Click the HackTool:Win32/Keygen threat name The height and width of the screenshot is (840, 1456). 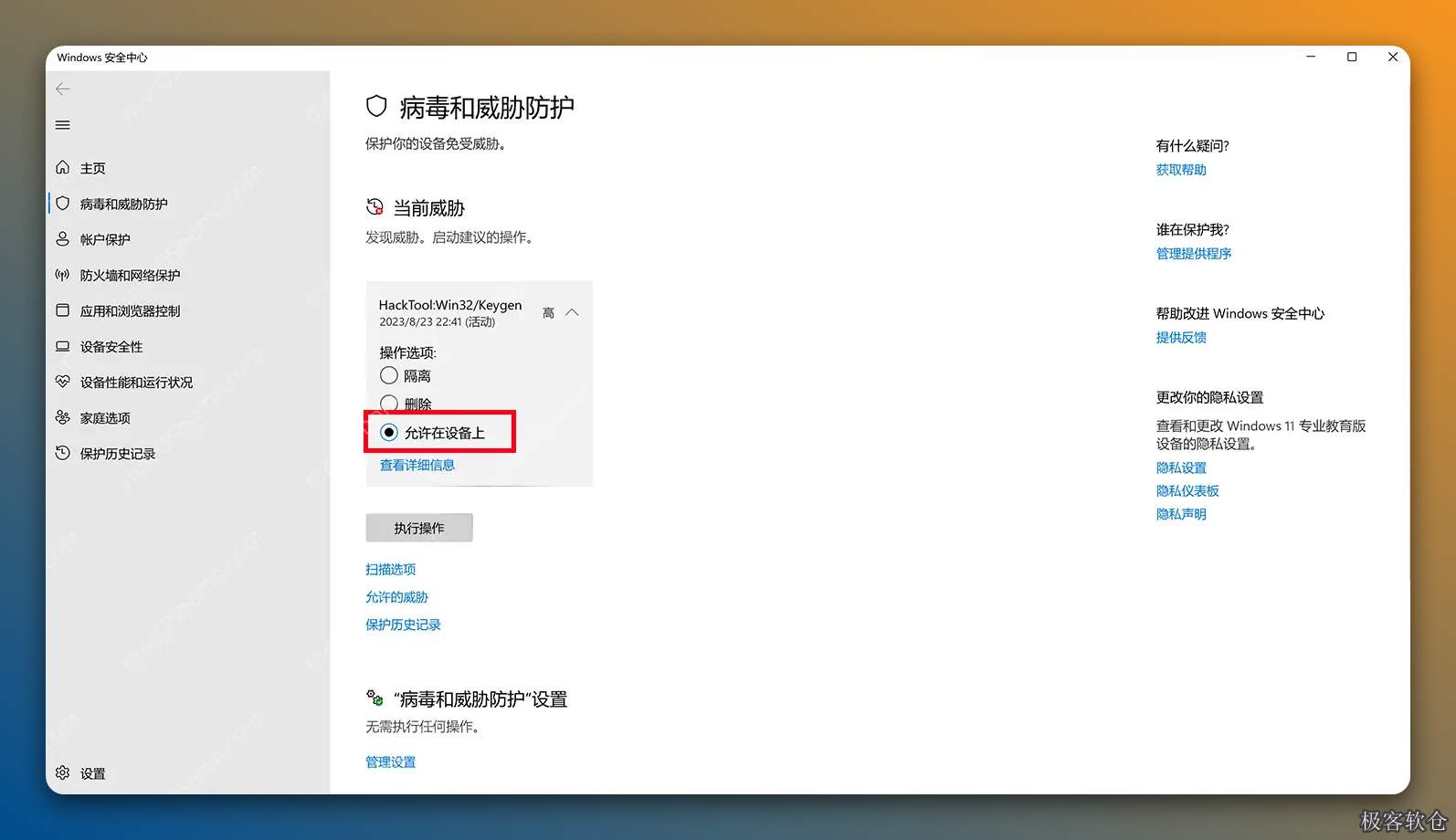450,305
